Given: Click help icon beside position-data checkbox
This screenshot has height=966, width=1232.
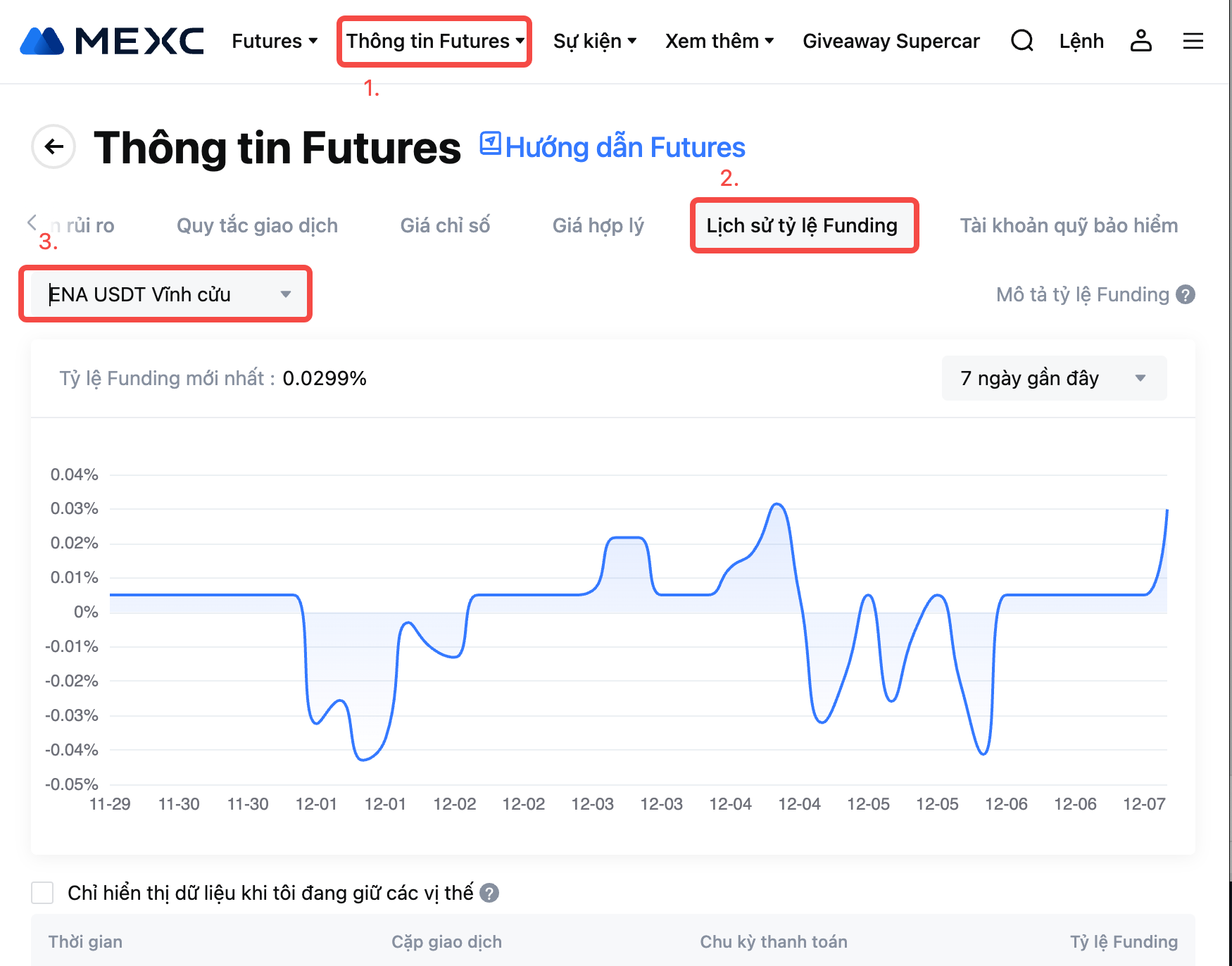Looking at the screenshot, I should tap(489, 893).
